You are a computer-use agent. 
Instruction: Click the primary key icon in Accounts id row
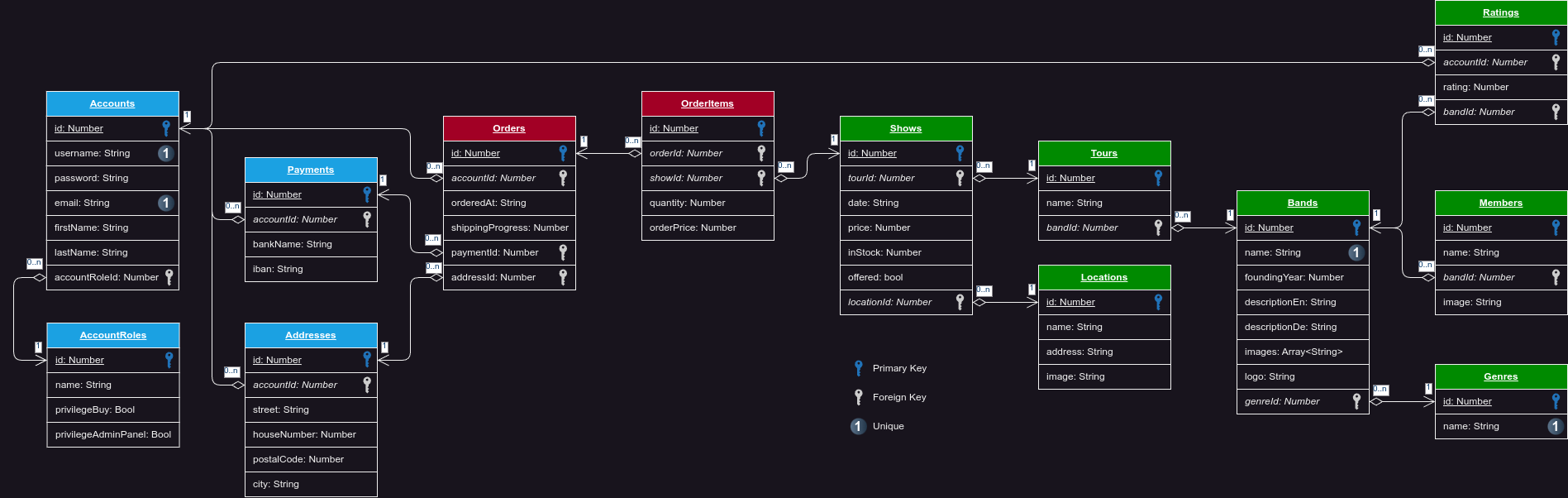[166, 128]
